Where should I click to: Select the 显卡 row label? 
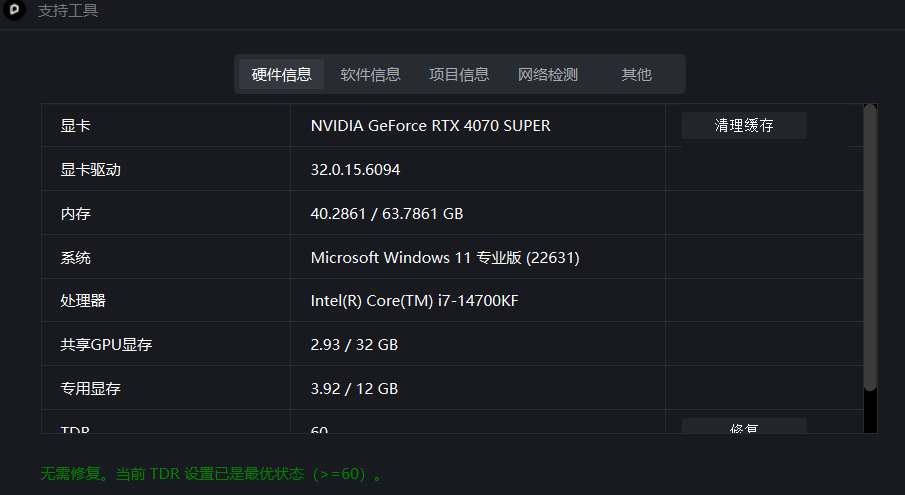coord(76,126)
